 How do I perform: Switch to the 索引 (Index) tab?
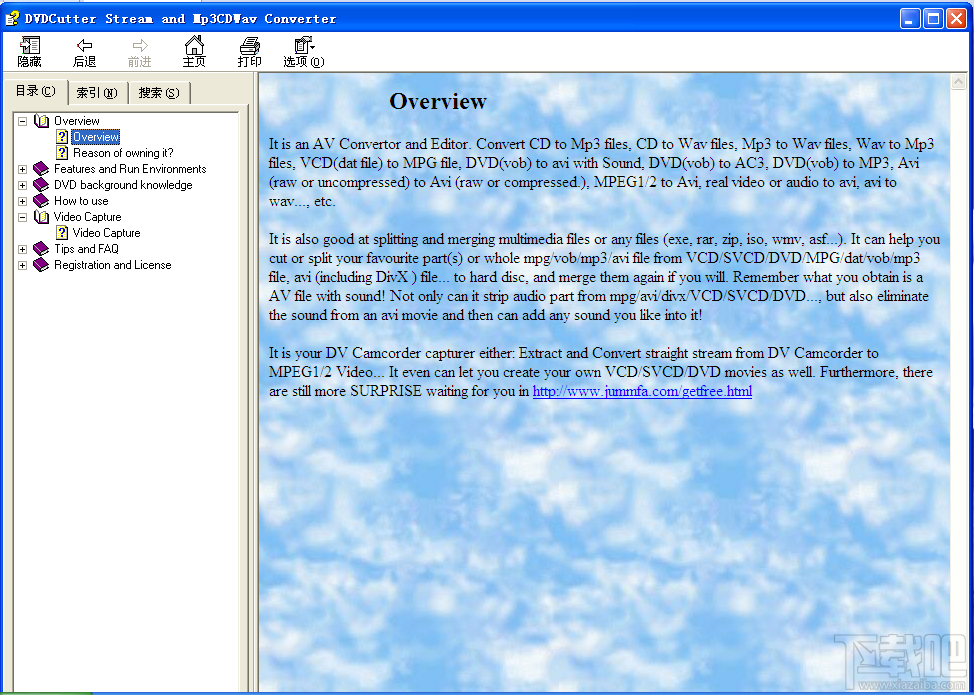[x=97, y=91]
